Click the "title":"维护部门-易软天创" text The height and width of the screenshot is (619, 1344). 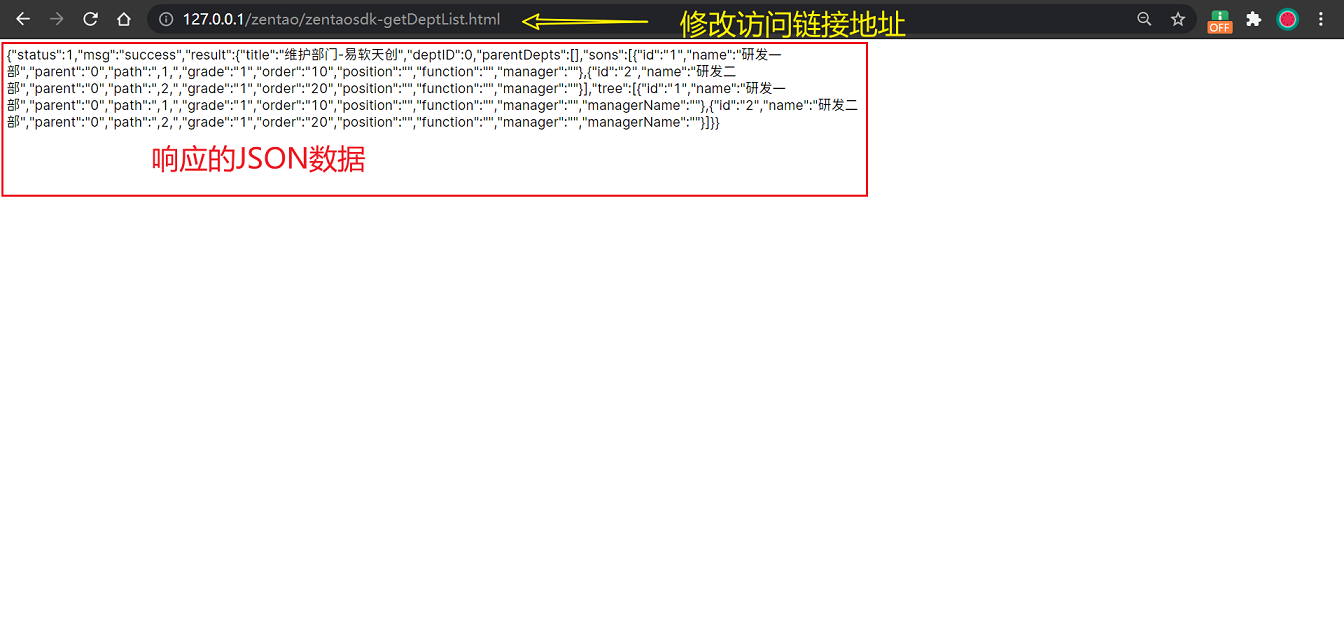319,55
